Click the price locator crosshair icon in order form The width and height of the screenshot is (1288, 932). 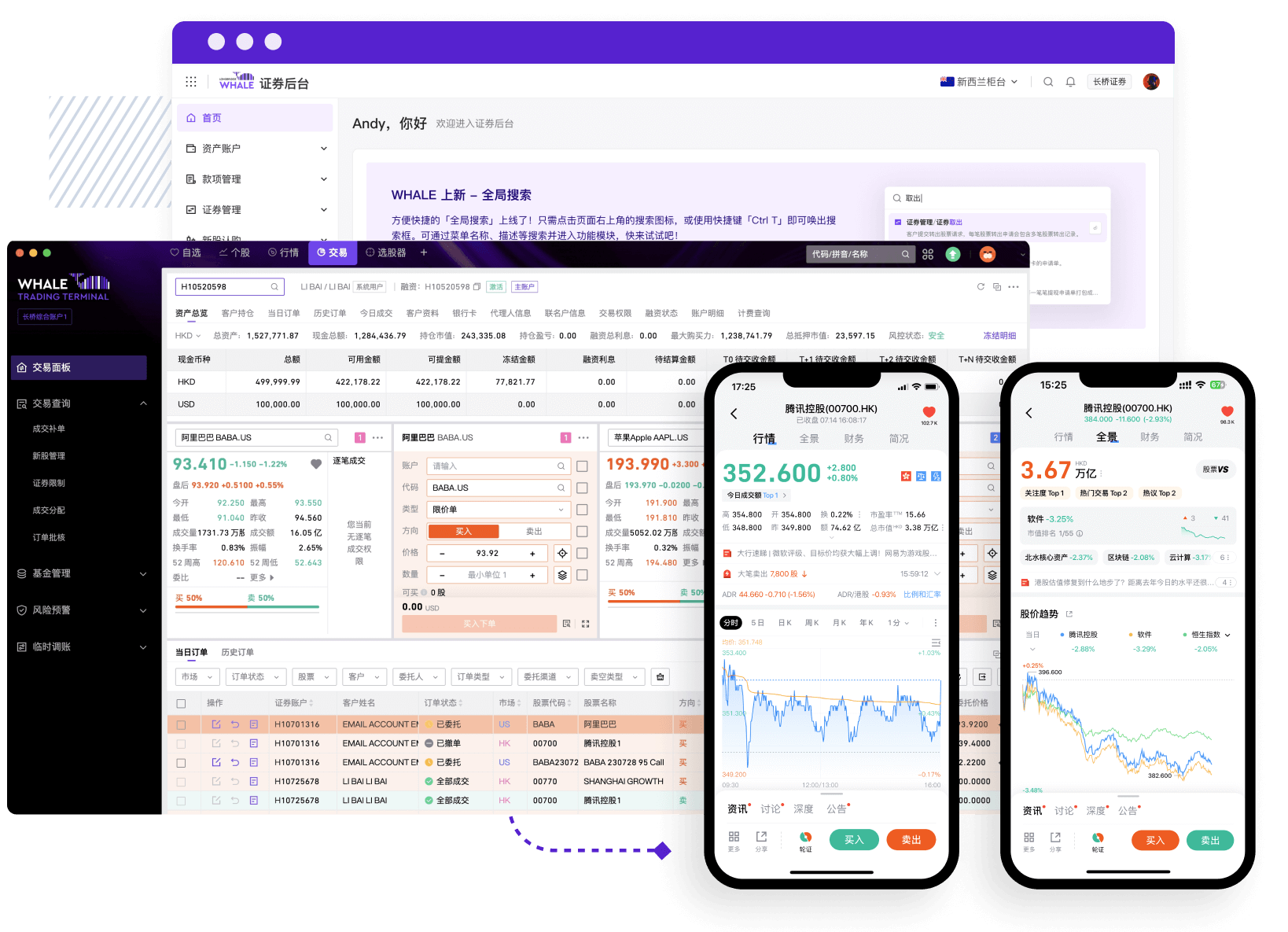click(562, 553)
